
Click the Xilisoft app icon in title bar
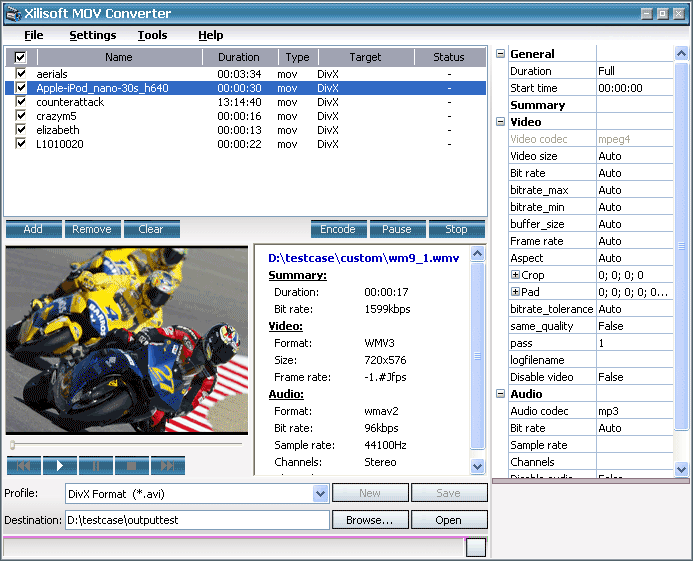coord(13,14)
